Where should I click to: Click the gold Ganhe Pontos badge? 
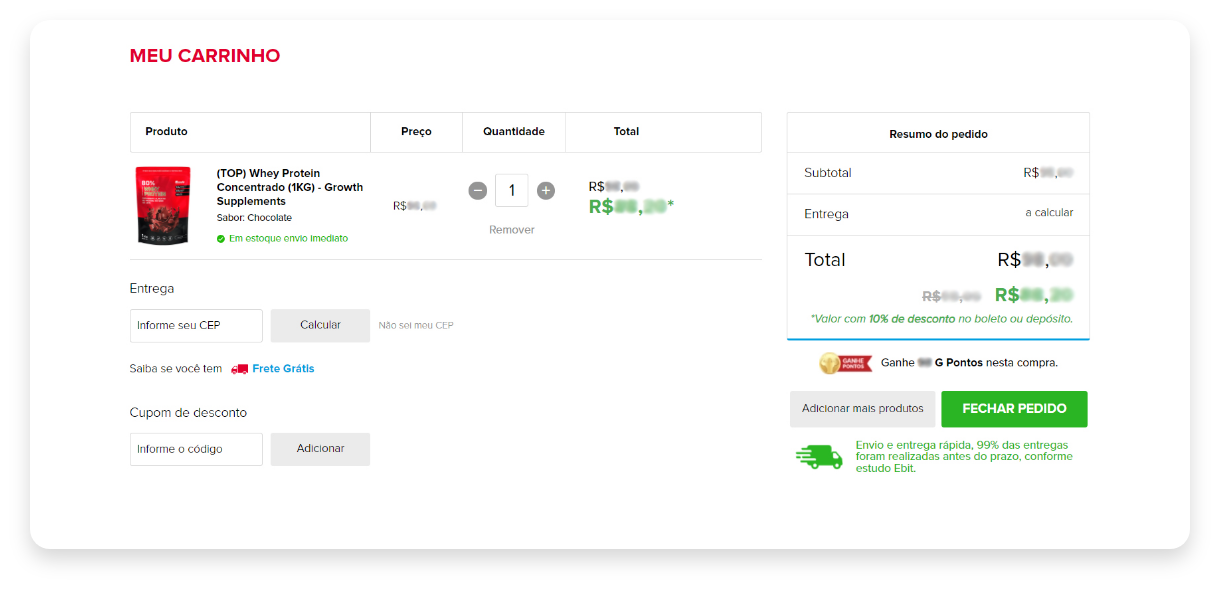(844, 363)
